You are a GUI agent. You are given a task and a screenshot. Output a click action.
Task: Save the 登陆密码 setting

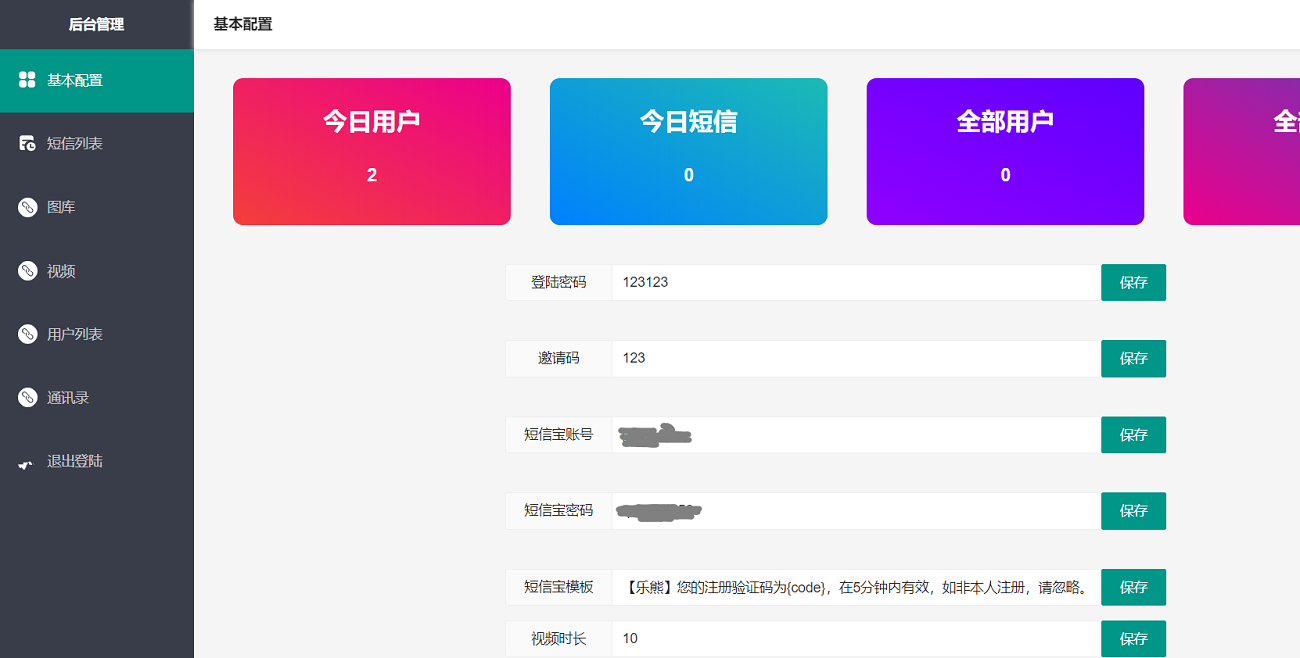point(1133,283)
